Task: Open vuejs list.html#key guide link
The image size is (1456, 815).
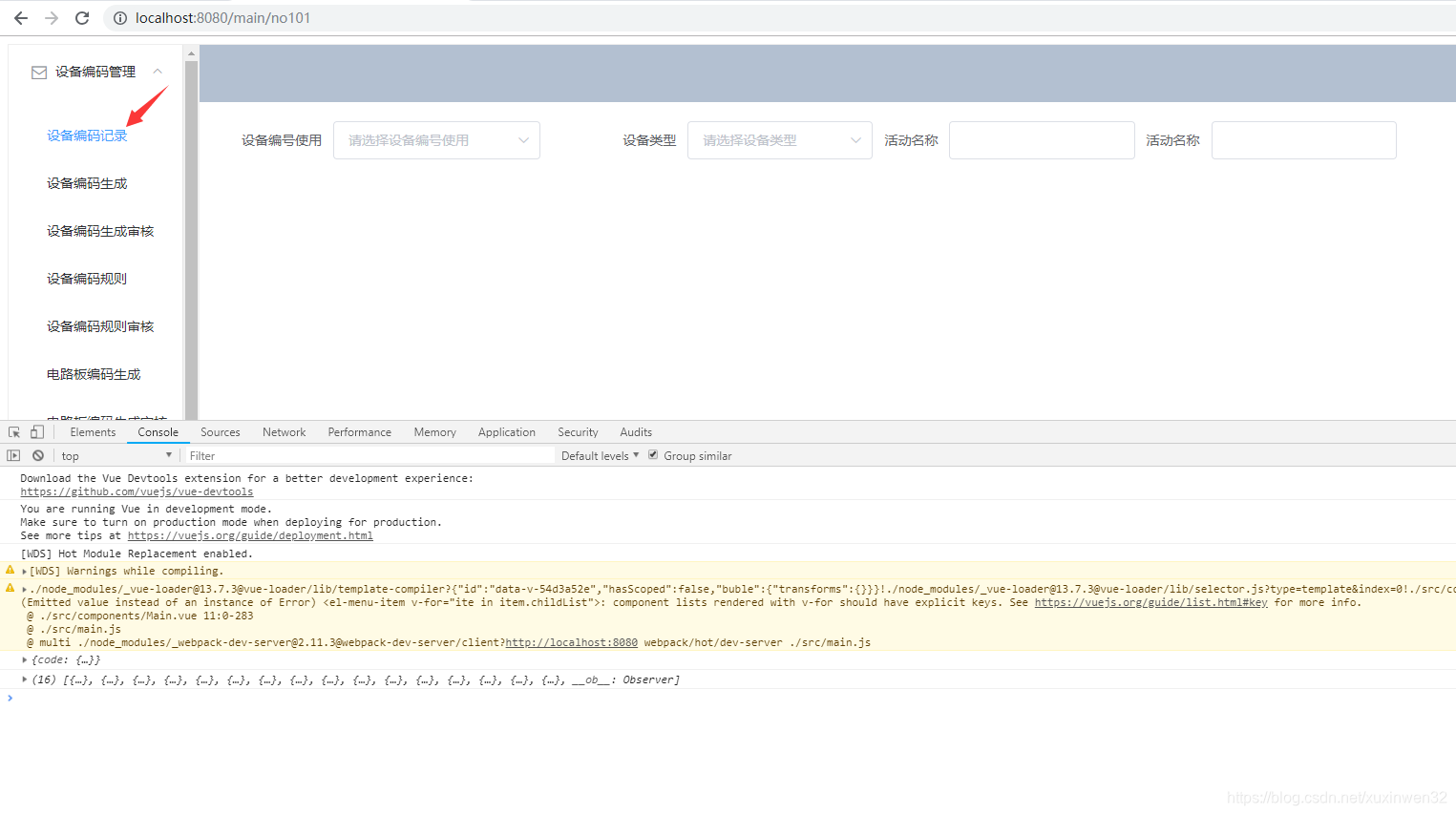Action: (x=1150, y=603)
